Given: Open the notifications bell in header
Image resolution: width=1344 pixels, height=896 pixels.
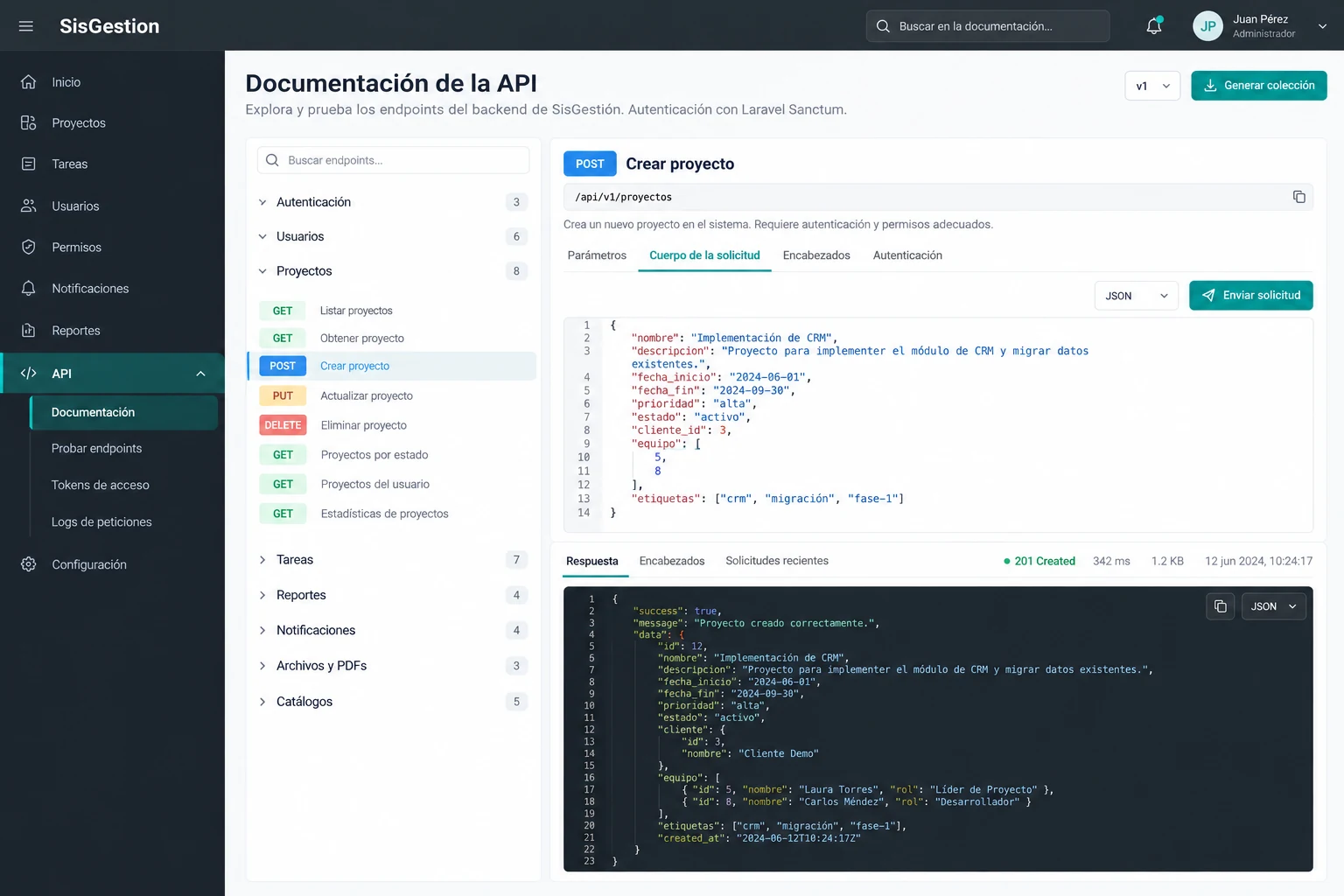Looking at the screenshot, I should tap(1154, 26).
